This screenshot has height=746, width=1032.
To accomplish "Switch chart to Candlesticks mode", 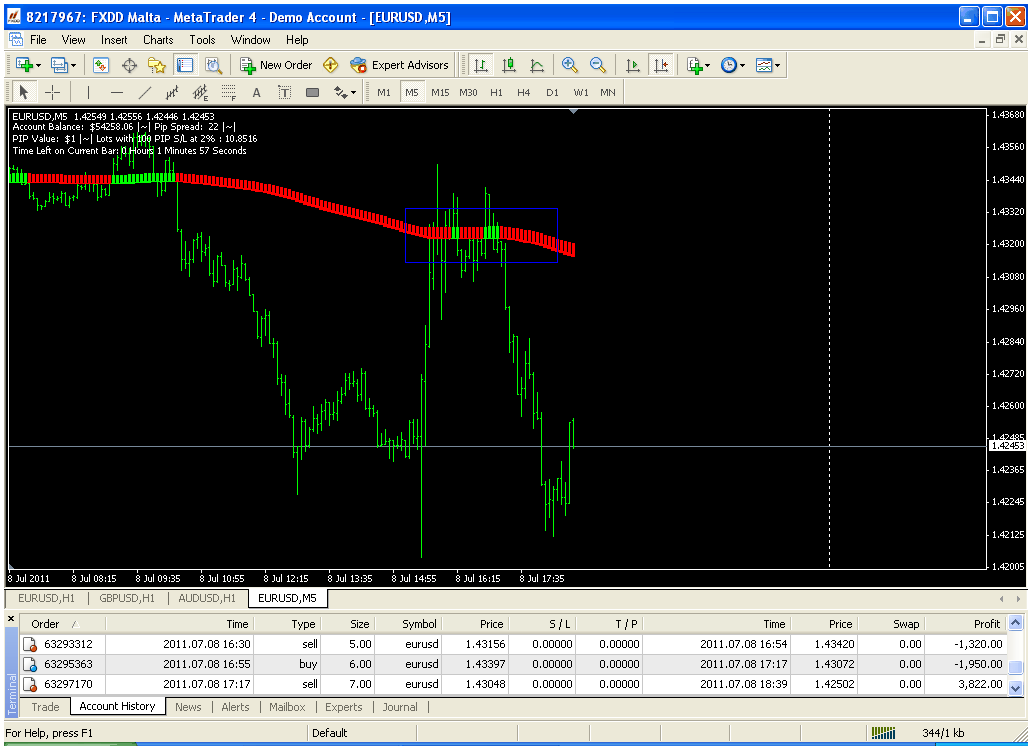I will pos(509,65).
